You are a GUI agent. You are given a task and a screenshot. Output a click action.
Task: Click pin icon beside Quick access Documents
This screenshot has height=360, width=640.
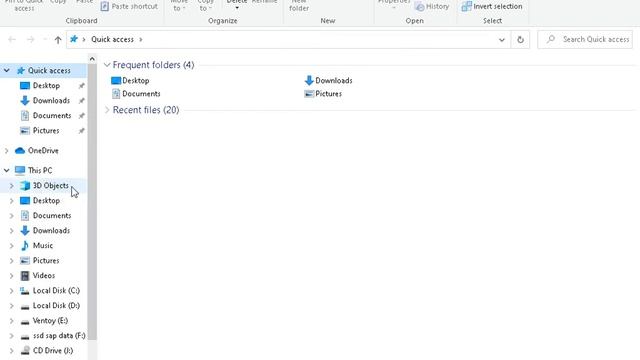tap(82, 116)
